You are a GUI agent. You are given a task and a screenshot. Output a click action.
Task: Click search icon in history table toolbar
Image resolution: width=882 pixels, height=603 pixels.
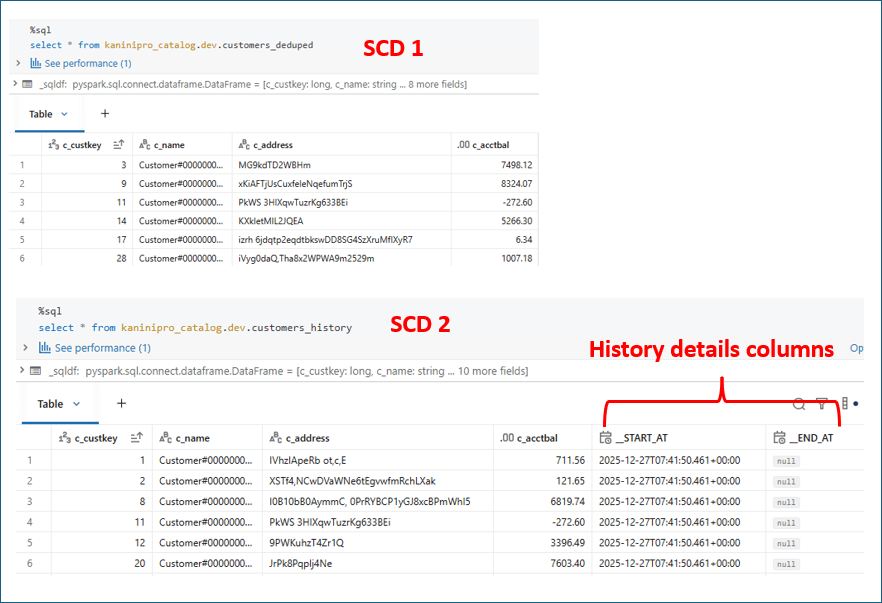[x=798, y=404]
